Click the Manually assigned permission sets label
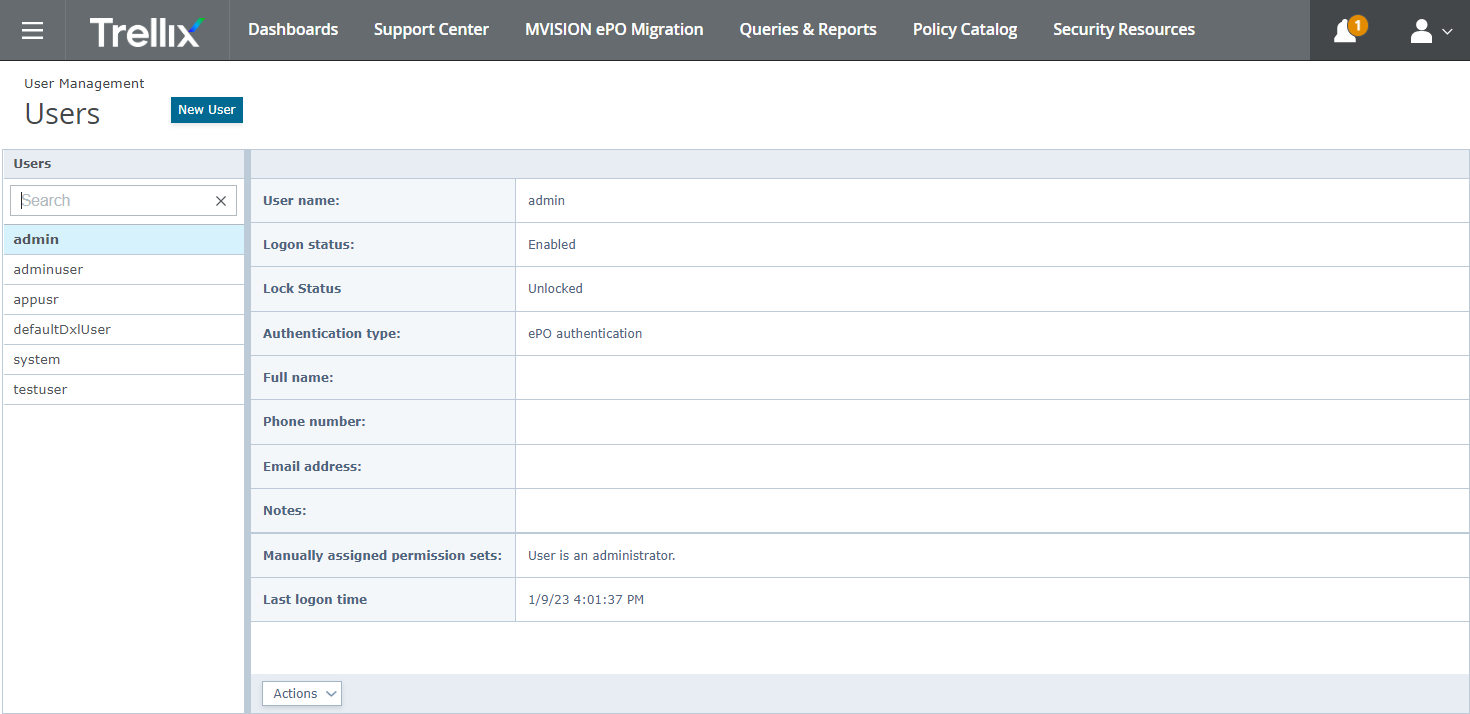1470x714 pixels. [382, 556]
